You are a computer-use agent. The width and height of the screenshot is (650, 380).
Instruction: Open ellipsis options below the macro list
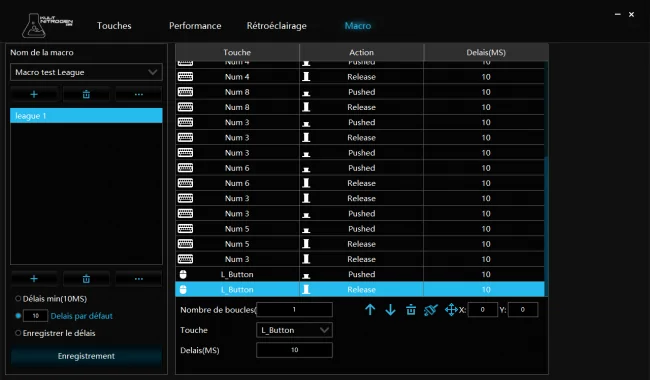[x=139, y=279]
